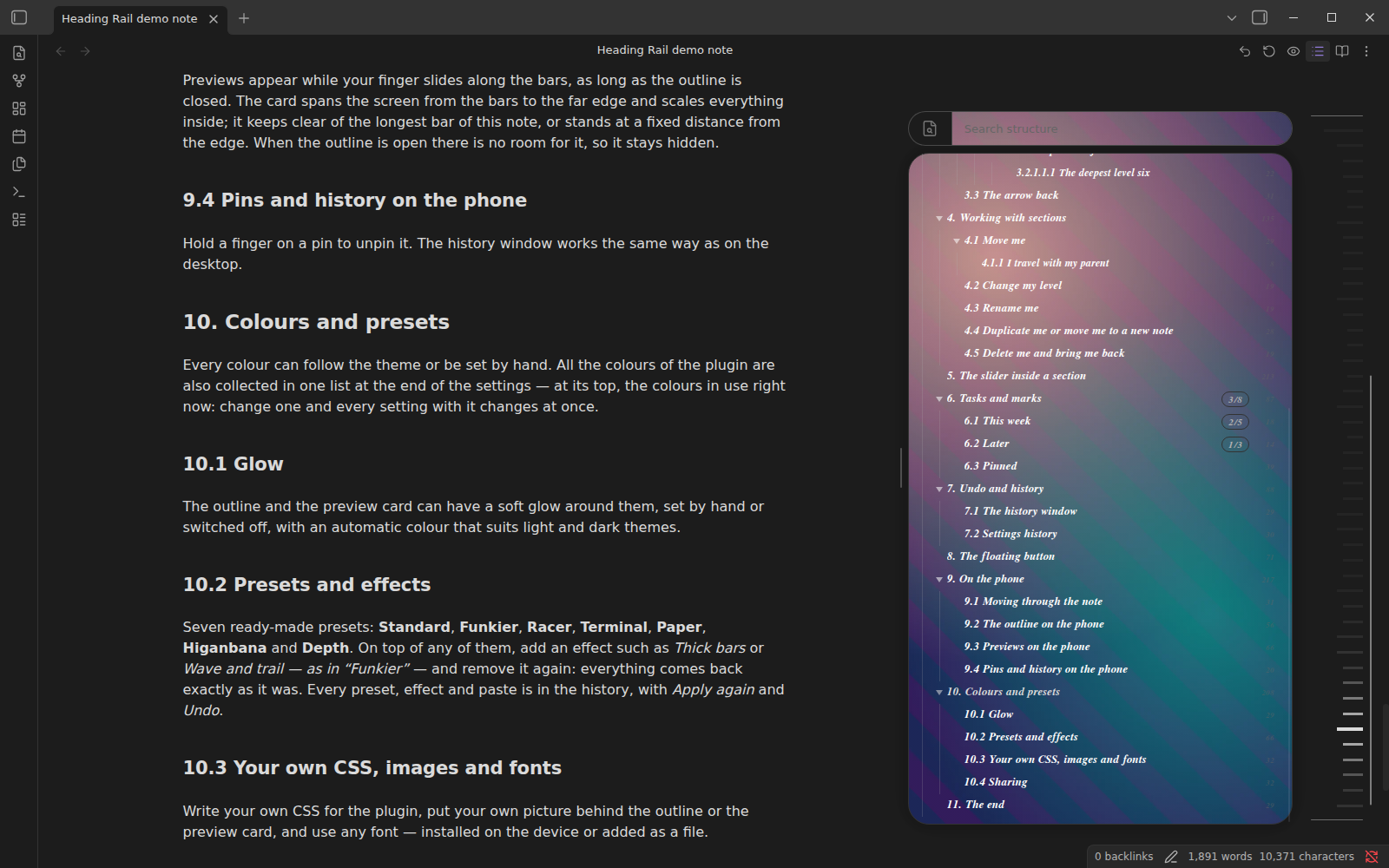This screenshot has width=1389, height=868.
Task: Open '0 backlinks' in the status bar
Action: (1123, 857)
